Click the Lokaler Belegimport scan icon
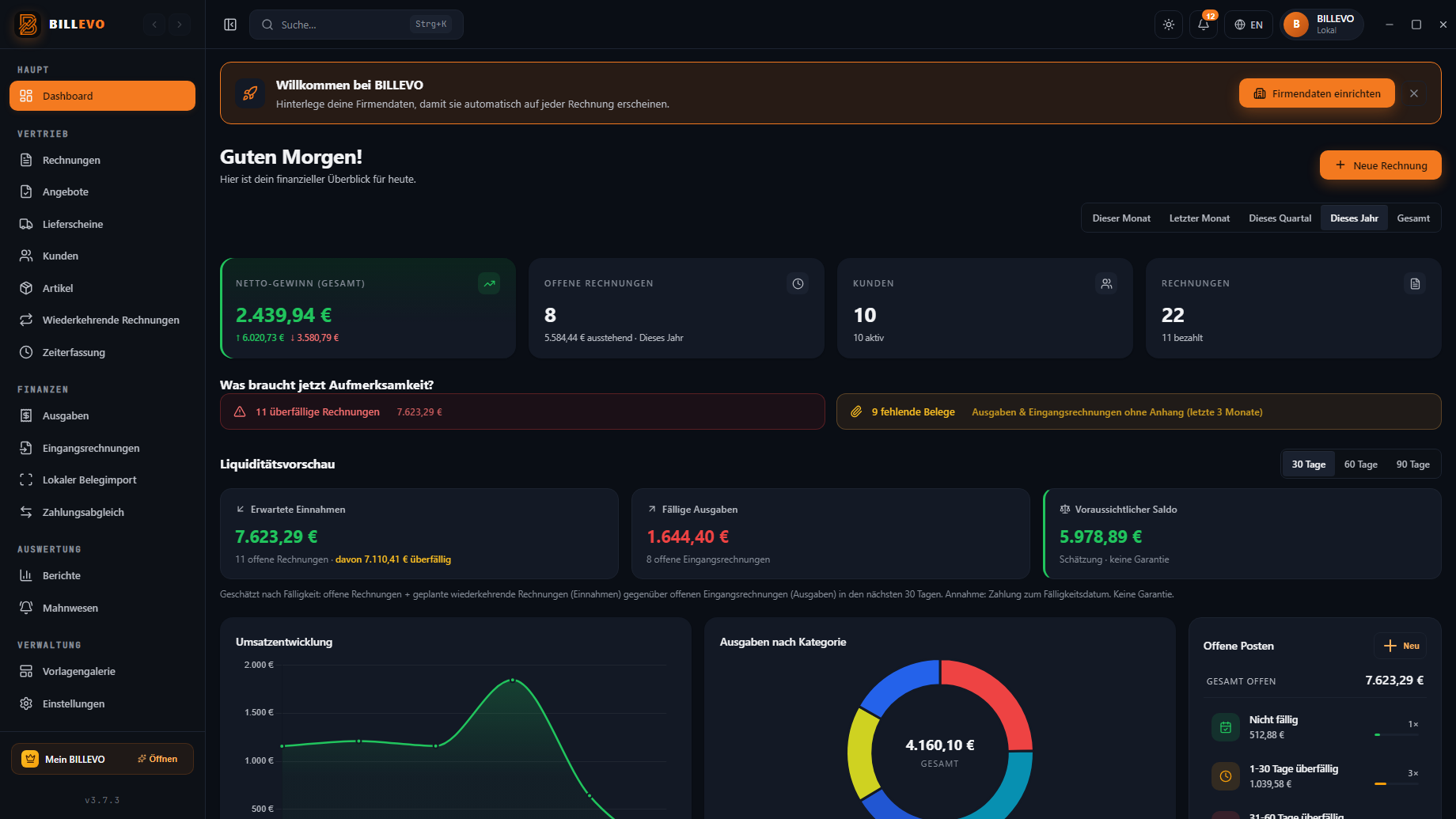1456x819 pixels. click(26, 480)
